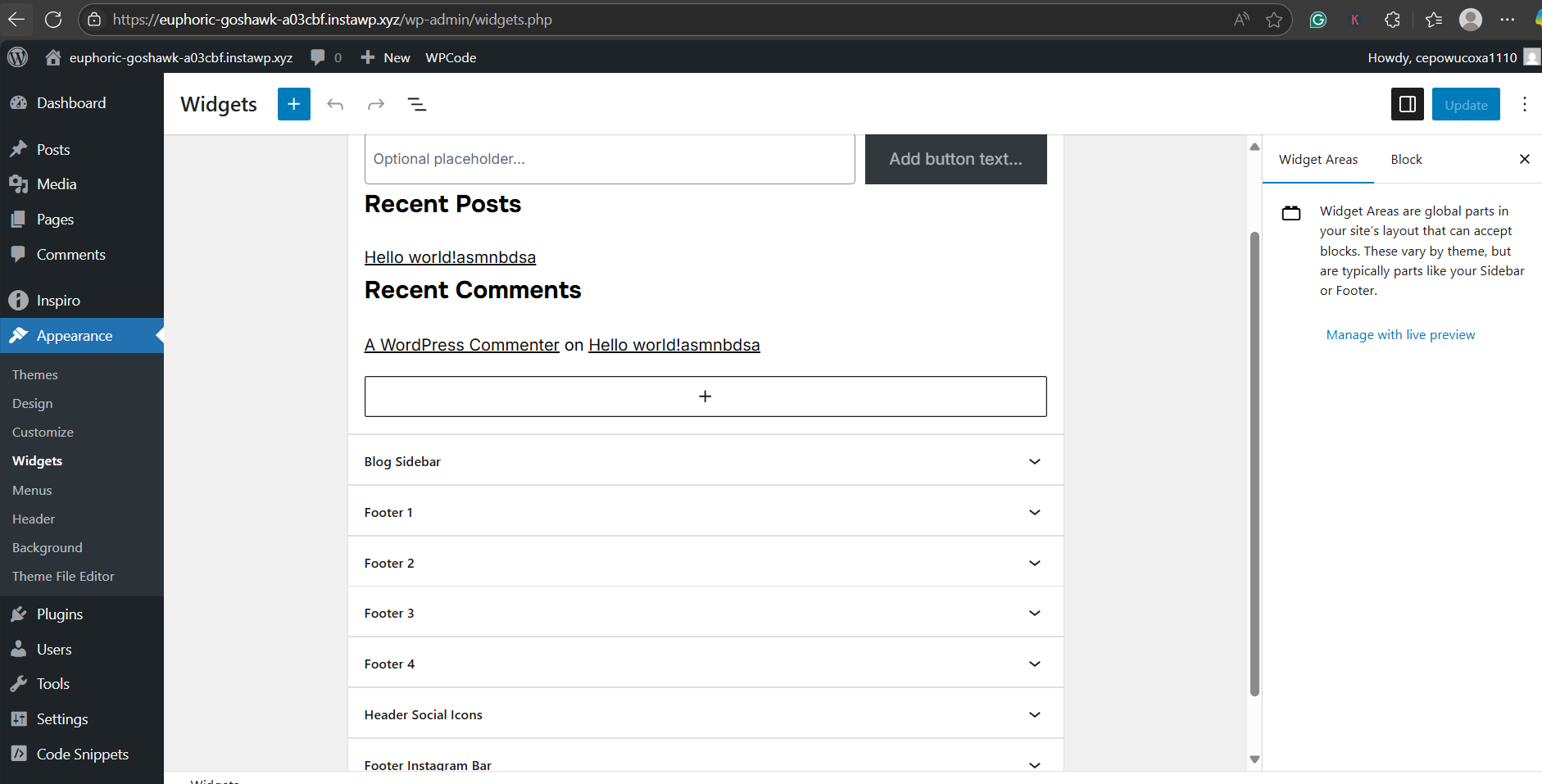The height and width of the screenshot is (784, 1542).
Task: Reload the page with refresh icon
Action: click(53, 20)
